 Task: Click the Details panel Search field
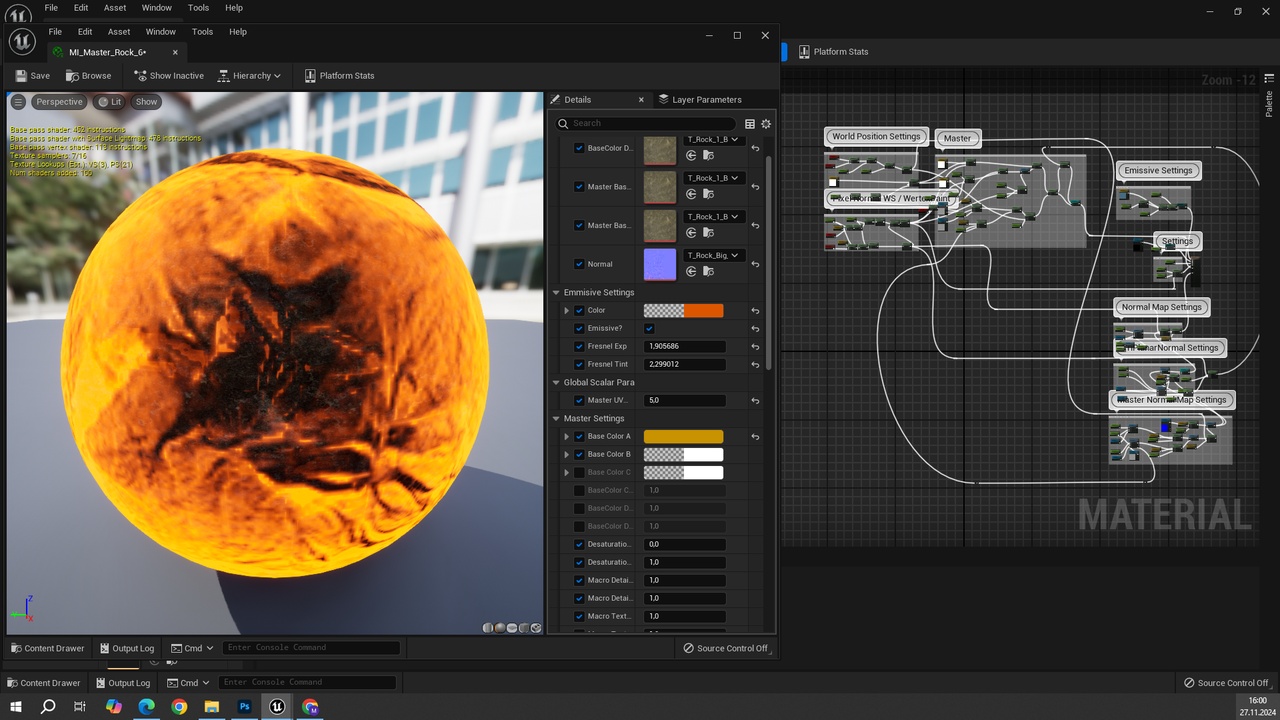point(645,124)
